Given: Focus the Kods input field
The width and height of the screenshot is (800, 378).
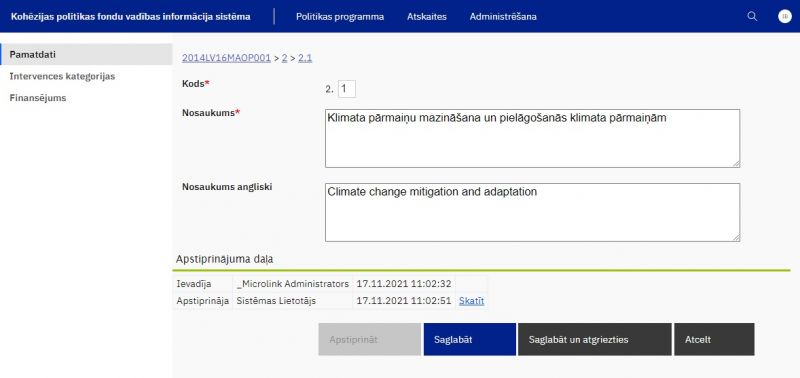Looking at the screenshot, I should pos(347,89).
